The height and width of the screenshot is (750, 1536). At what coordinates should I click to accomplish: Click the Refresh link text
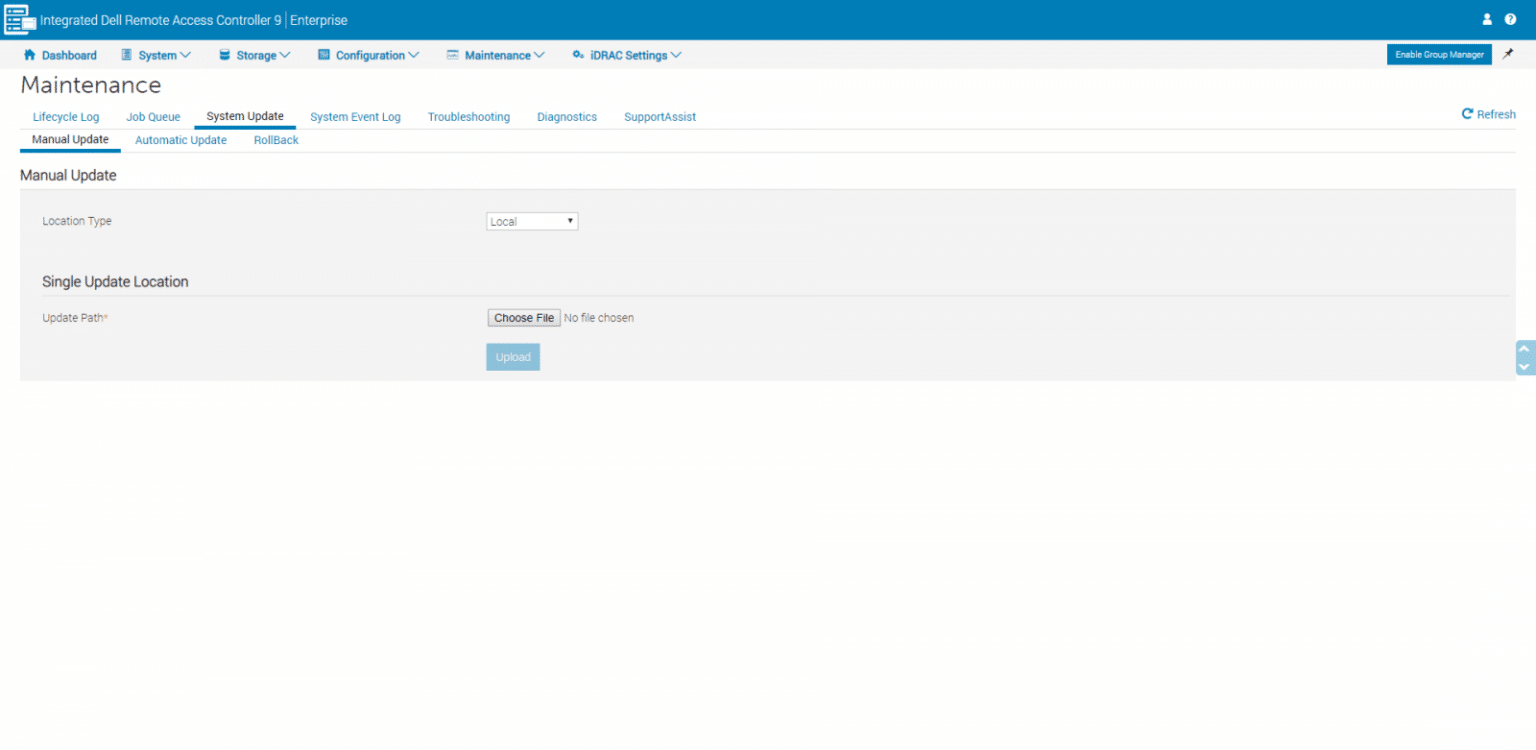(x=1496, y=115)
